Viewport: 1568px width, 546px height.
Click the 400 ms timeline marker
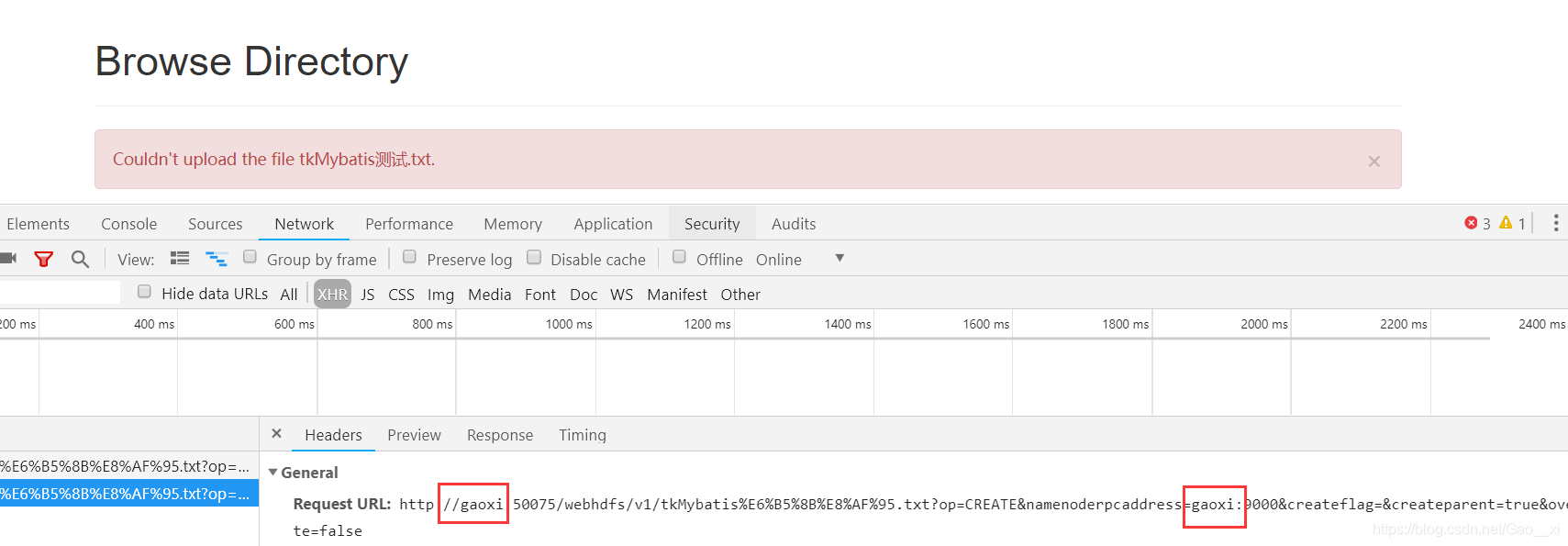click(154, 324)
